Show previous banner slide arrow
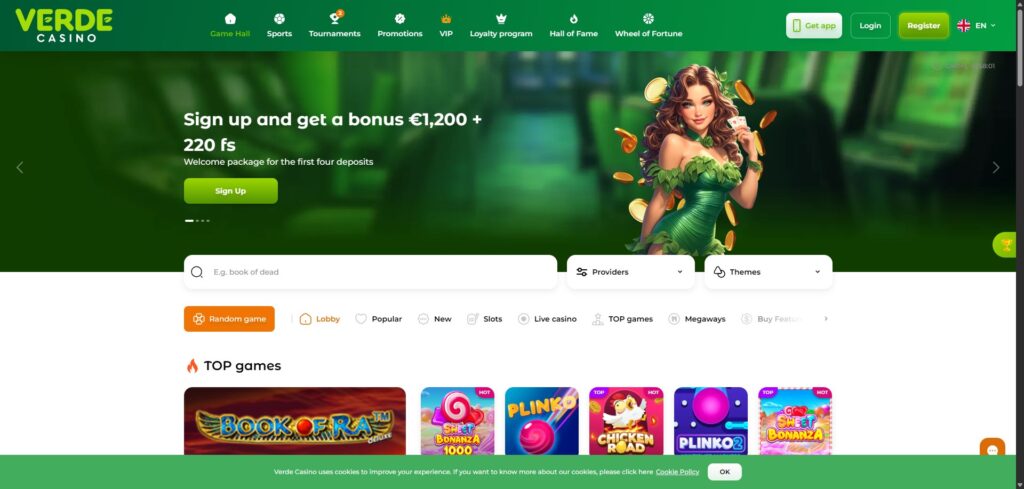The width and height of the screenshot is (1024, 489). tap(20, 168)
